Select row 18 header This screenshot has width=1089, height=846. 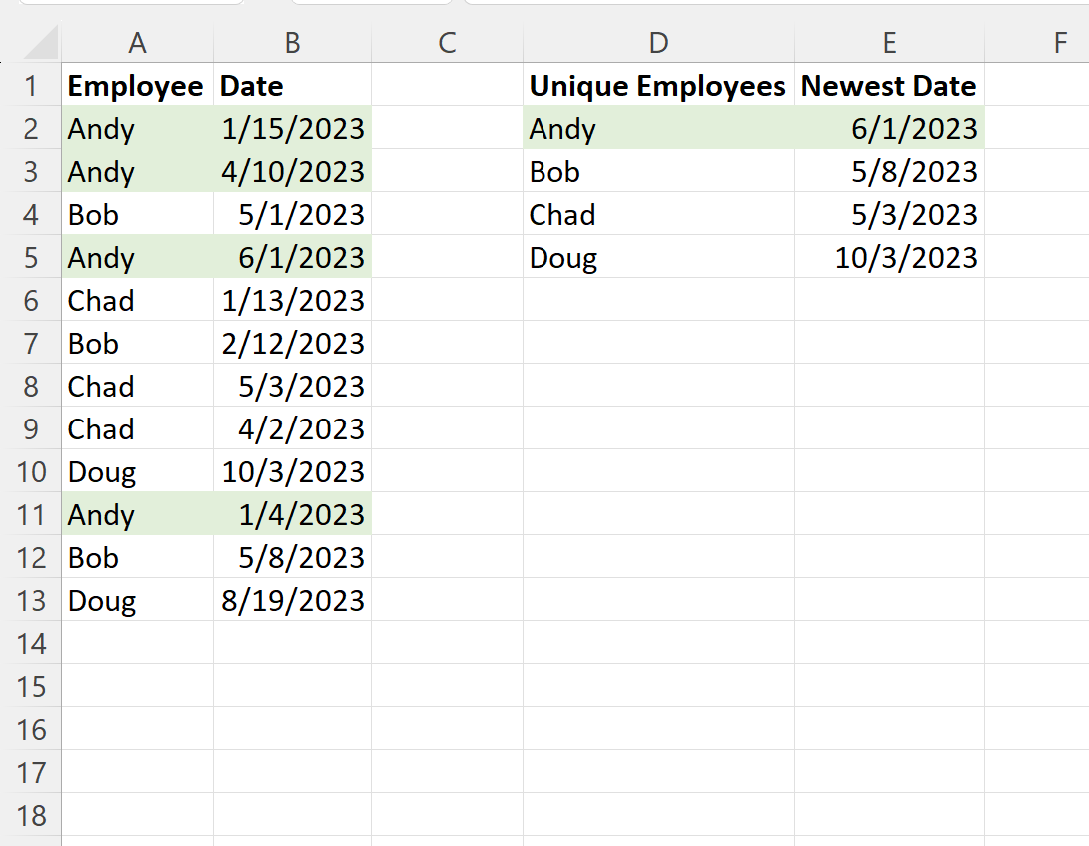[x=31, y=815]
